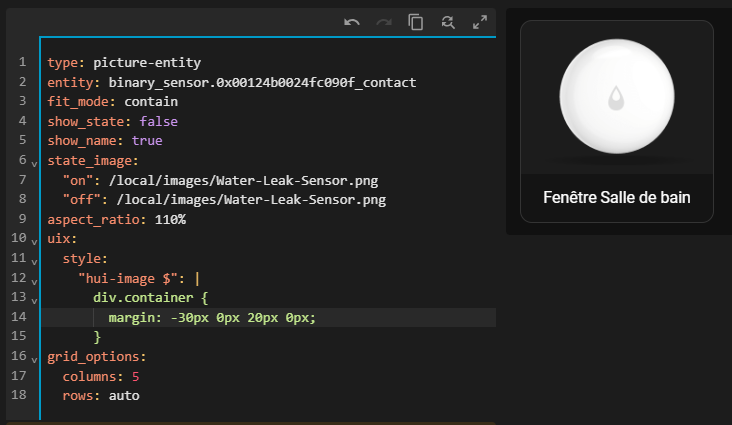The image size is (732, 425).
Task: Click the redo arrow in editor toolbar
Action: 383,22
